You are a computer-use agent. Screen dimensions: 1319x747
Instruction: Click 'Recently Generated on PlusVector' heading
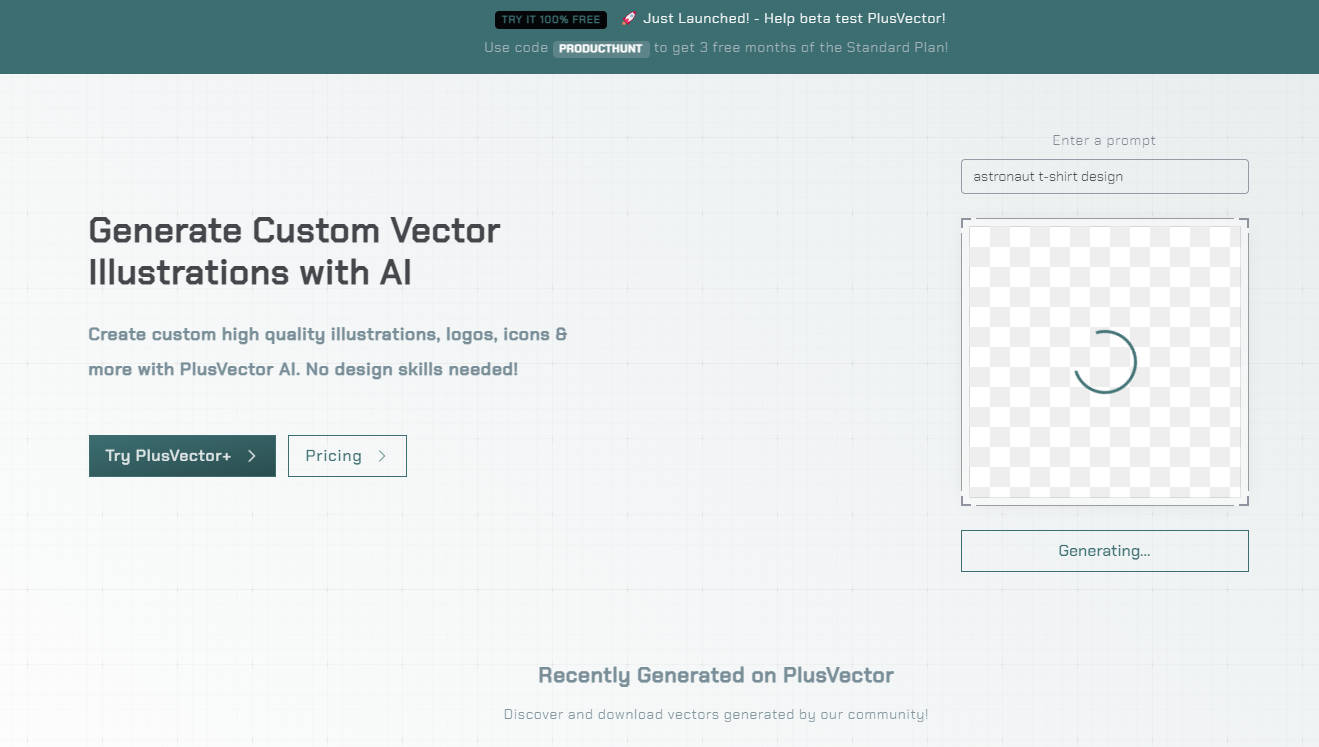pos(716,675)
